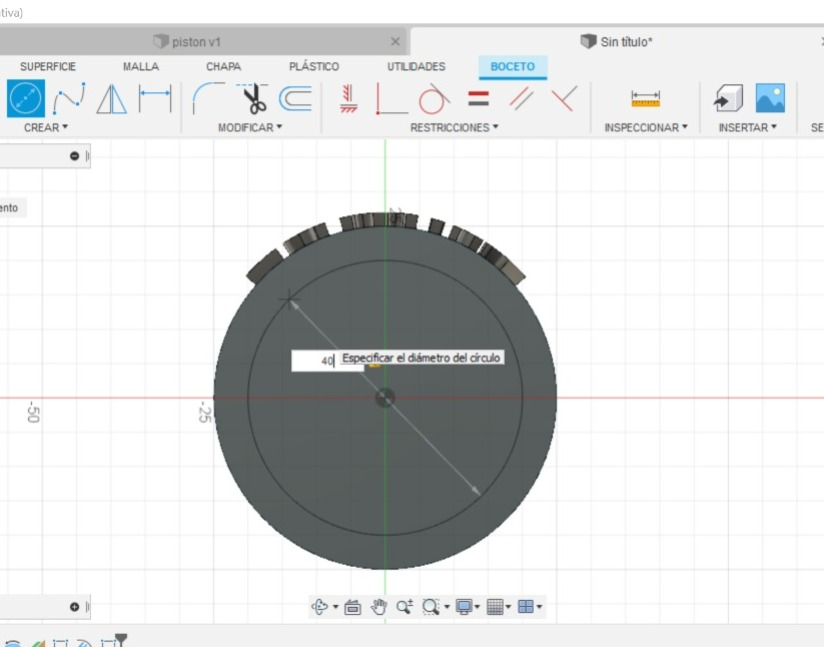
Task: Choose the mirror tool in Crear
Action: (x=111, y=99)
